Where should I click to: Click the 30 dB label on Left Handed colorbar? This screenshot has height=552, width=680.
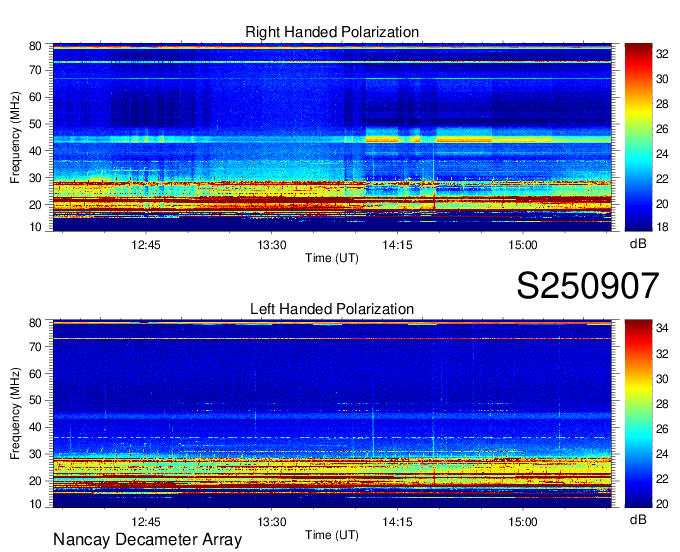pos(662,379)
